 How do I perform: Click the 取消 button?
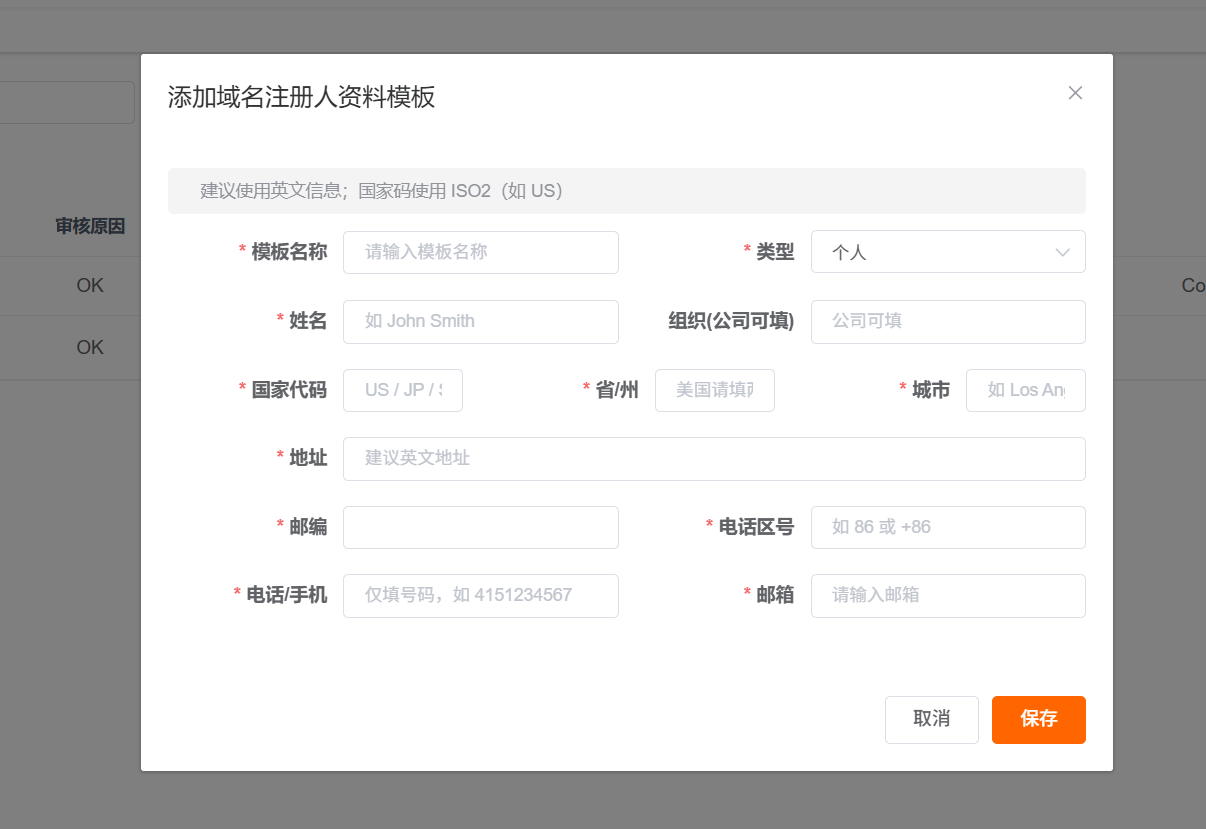(932, 719)
